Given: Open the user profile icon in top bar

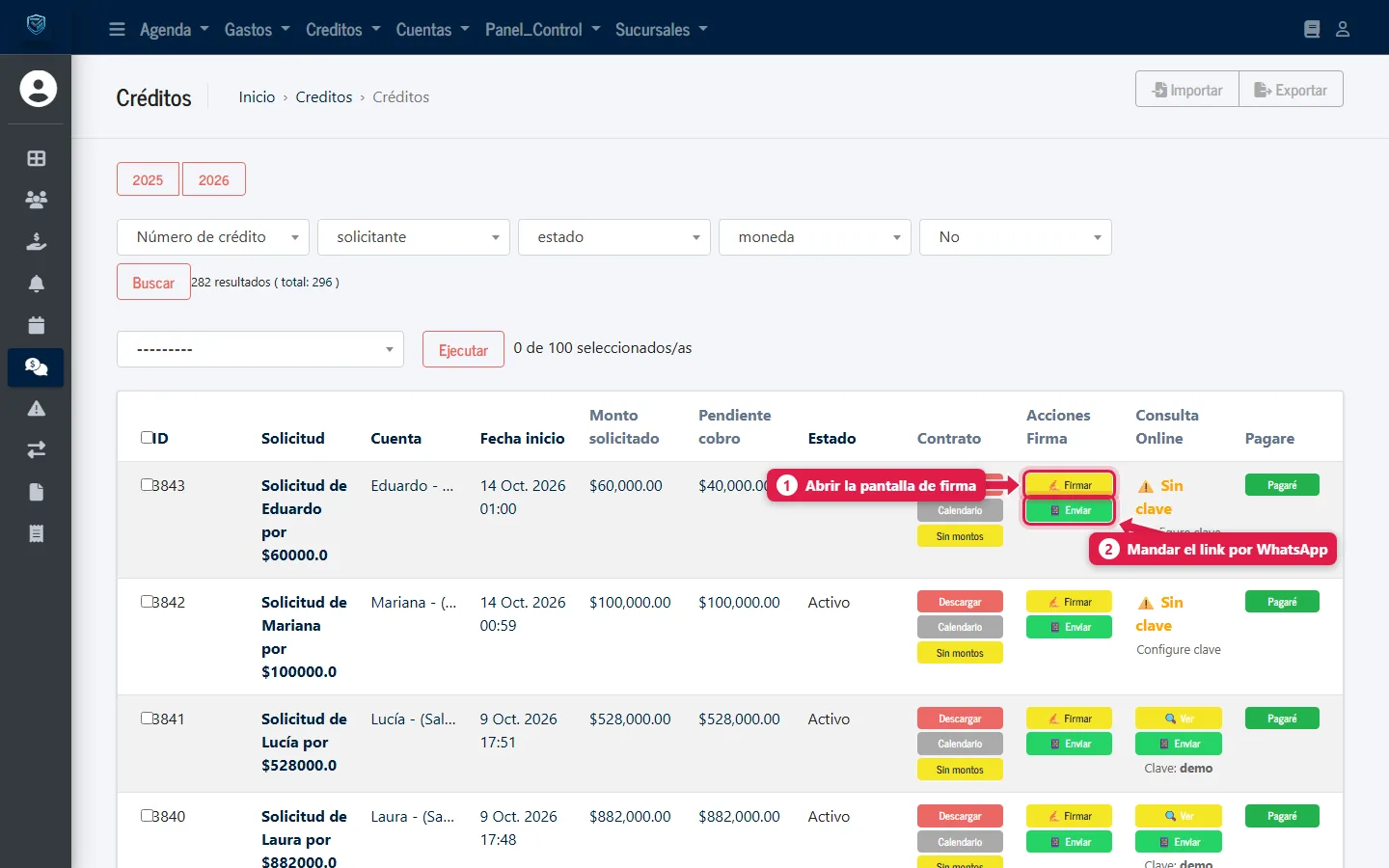Looking at the screenshot, I should pyautogui.click(x=1343, y=29).
